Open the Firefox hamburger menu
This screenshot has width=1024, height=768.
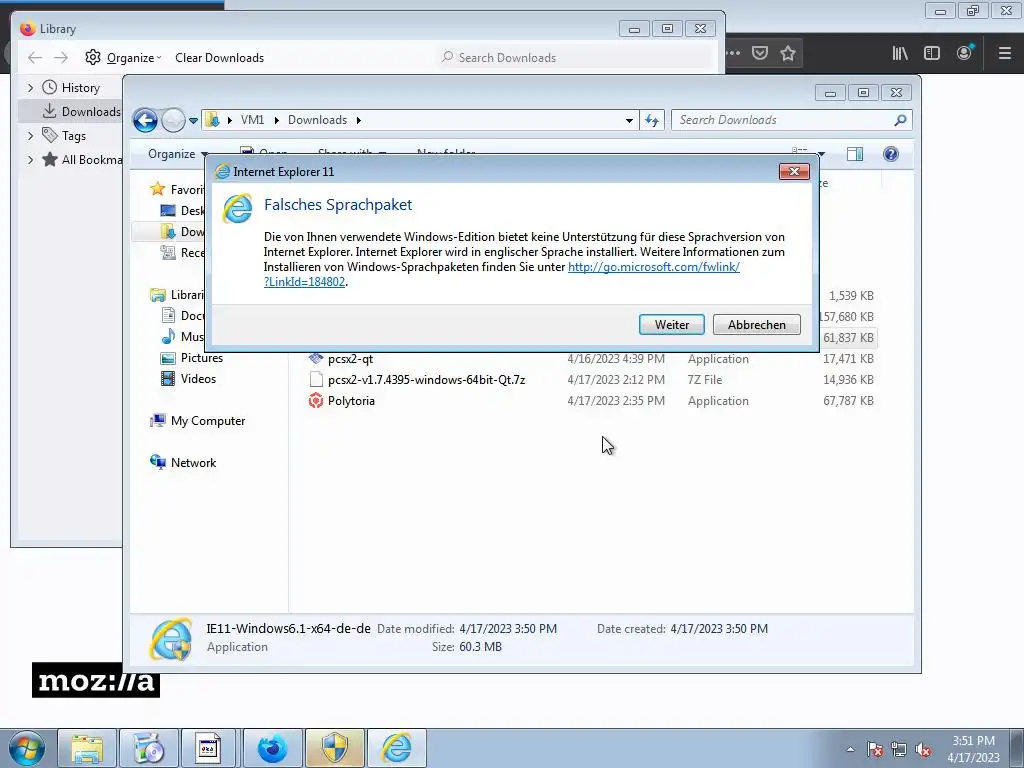coord(1005,53)
